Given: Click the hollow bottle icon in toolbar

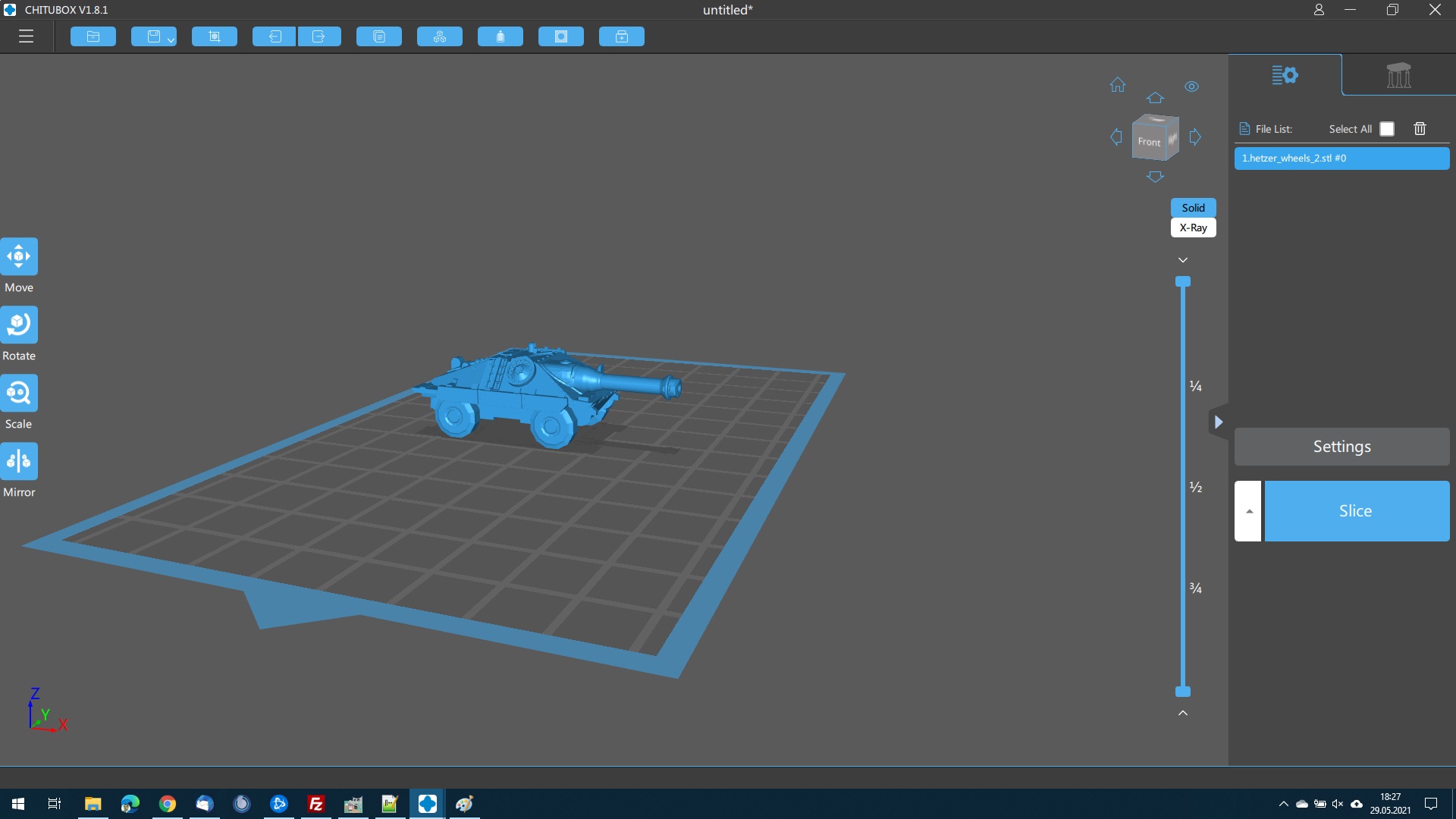Looking at the screenshot, I should coord(500,36).
